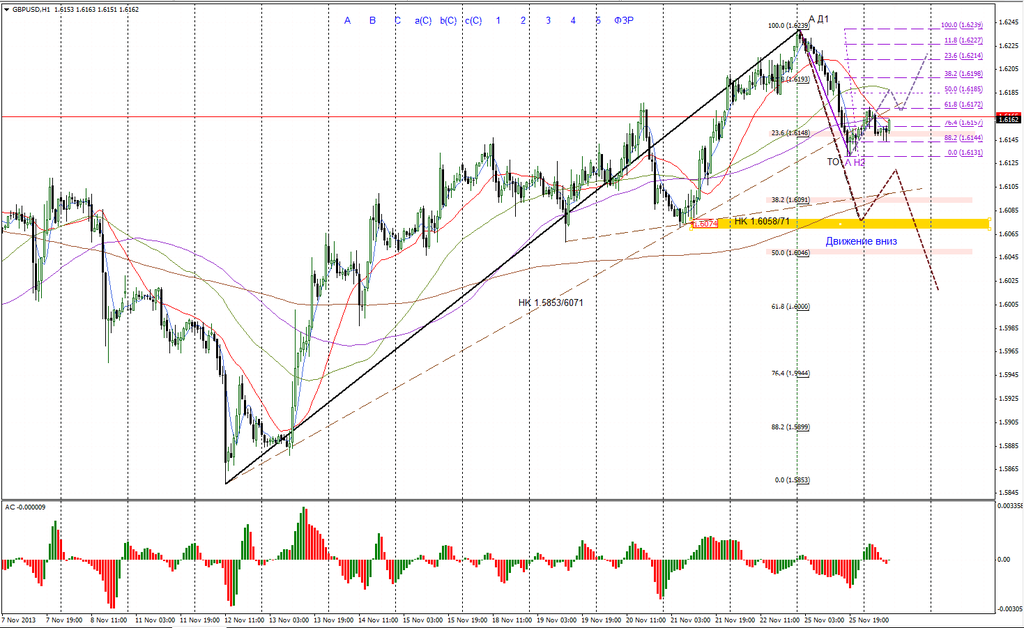The width and height of the screenshot is (1024, 628).
Task: Click the 7 Nov 2013 time label
Action: [x=20, y=619]
